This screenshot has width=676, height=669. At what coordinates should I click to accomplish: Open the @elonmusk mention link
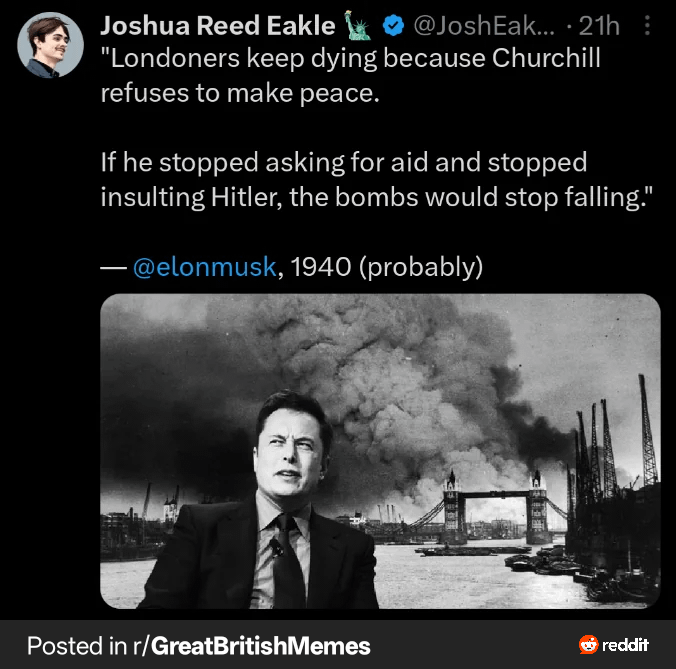click(x=203, y=268)
